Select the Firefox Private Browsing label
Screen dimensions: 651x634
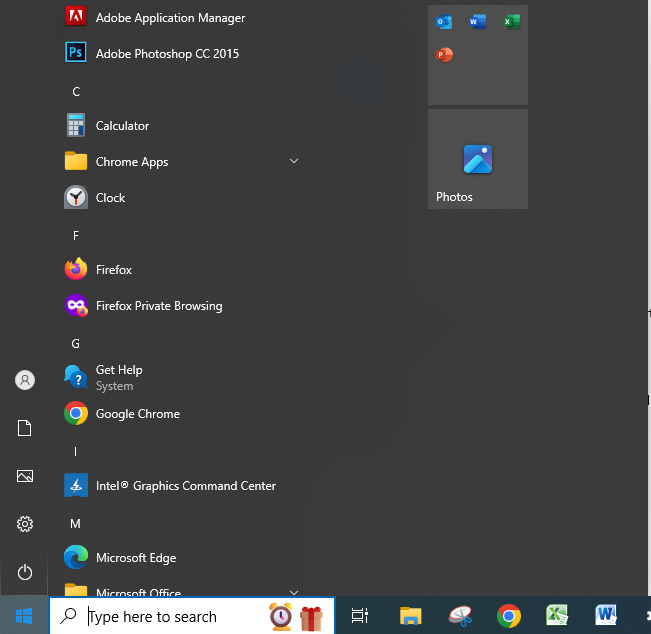click(159, 306)
